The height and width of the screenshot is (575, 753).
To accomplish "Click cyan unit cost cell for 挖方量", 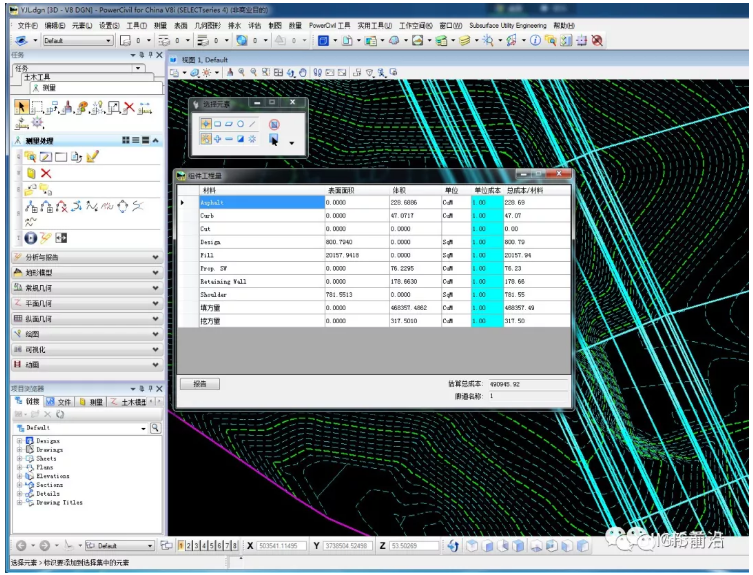I will click(x=487, y=320).
